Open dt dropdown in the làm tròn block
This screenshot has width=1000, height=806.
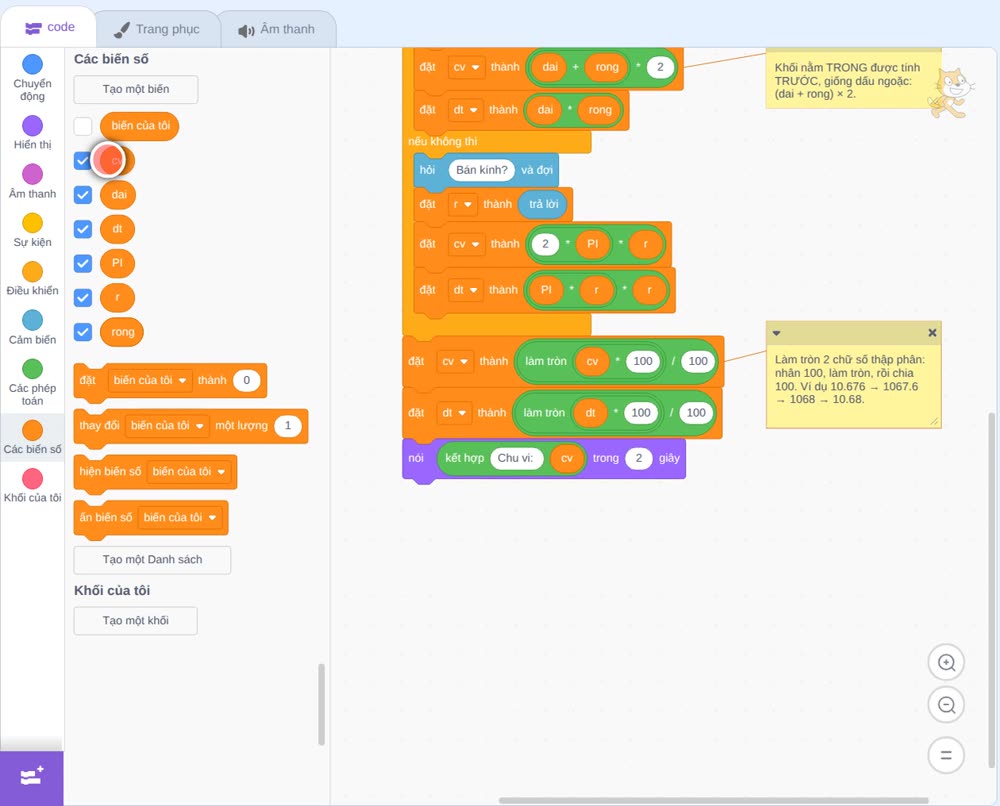click(x=455, y=413)
